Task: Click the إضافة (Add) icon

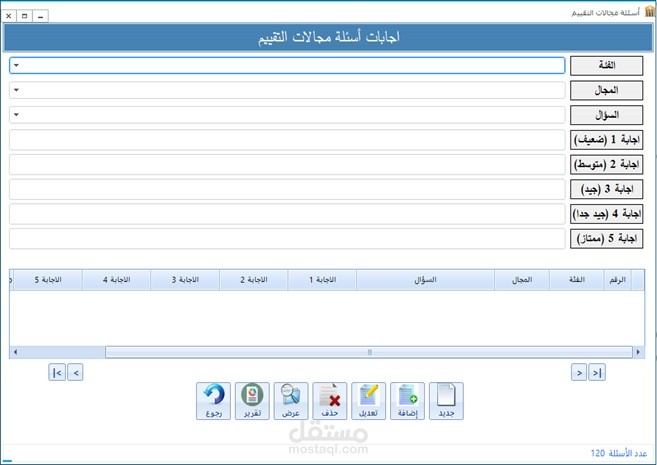Action: click(x=407, y=401)
